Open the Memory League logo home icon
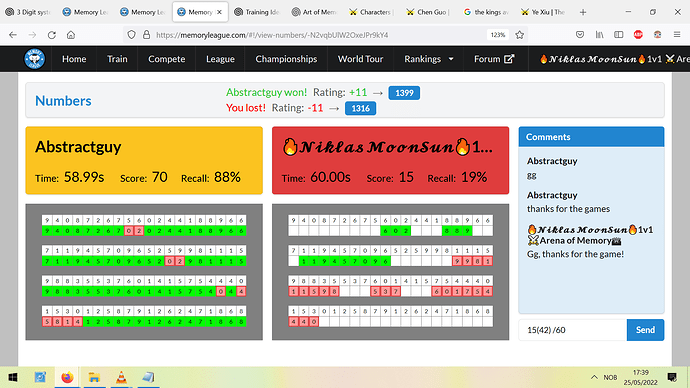This screenshot has height=388, width=690. coord(35,59)
